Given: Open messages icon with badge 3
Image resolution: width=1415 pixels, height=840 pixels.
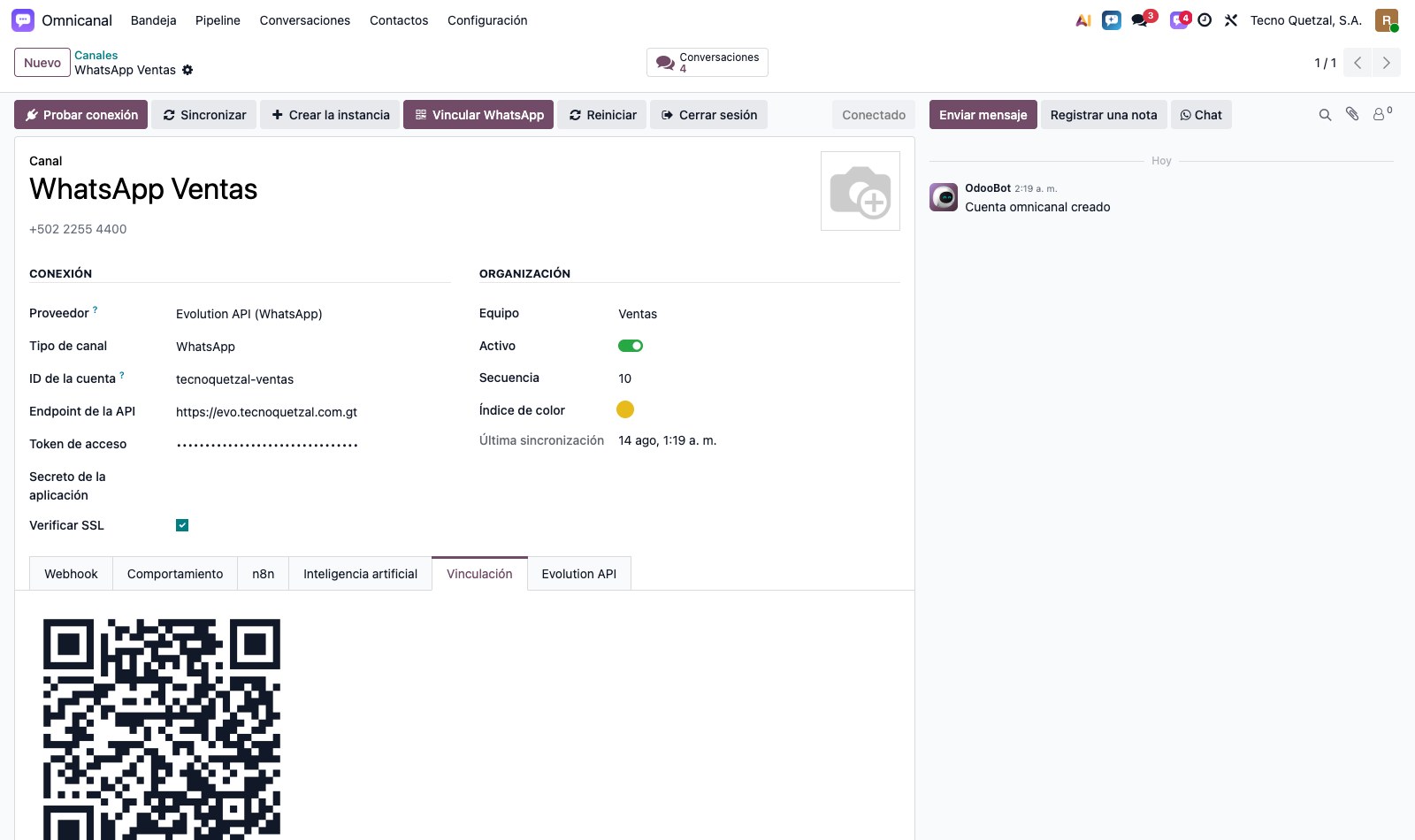Looking at the screenshot, I should (1140, 20).
